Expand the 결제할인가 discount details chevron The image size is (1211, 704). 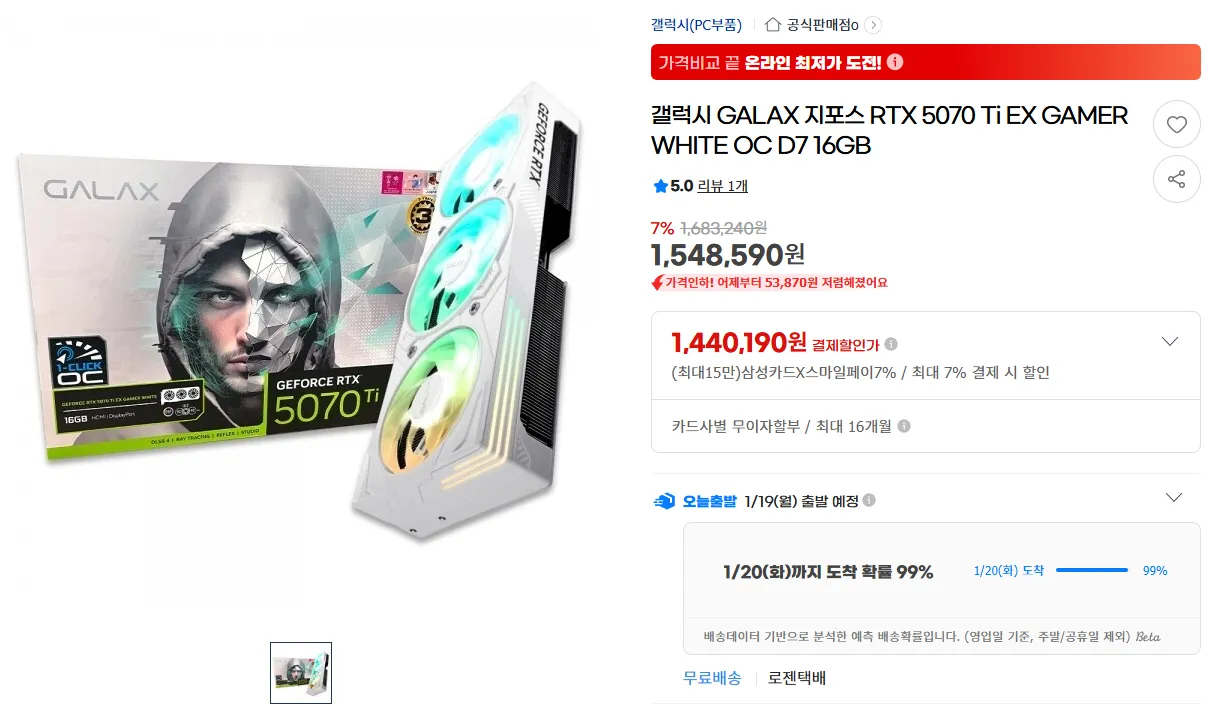tap(1170, 342)
